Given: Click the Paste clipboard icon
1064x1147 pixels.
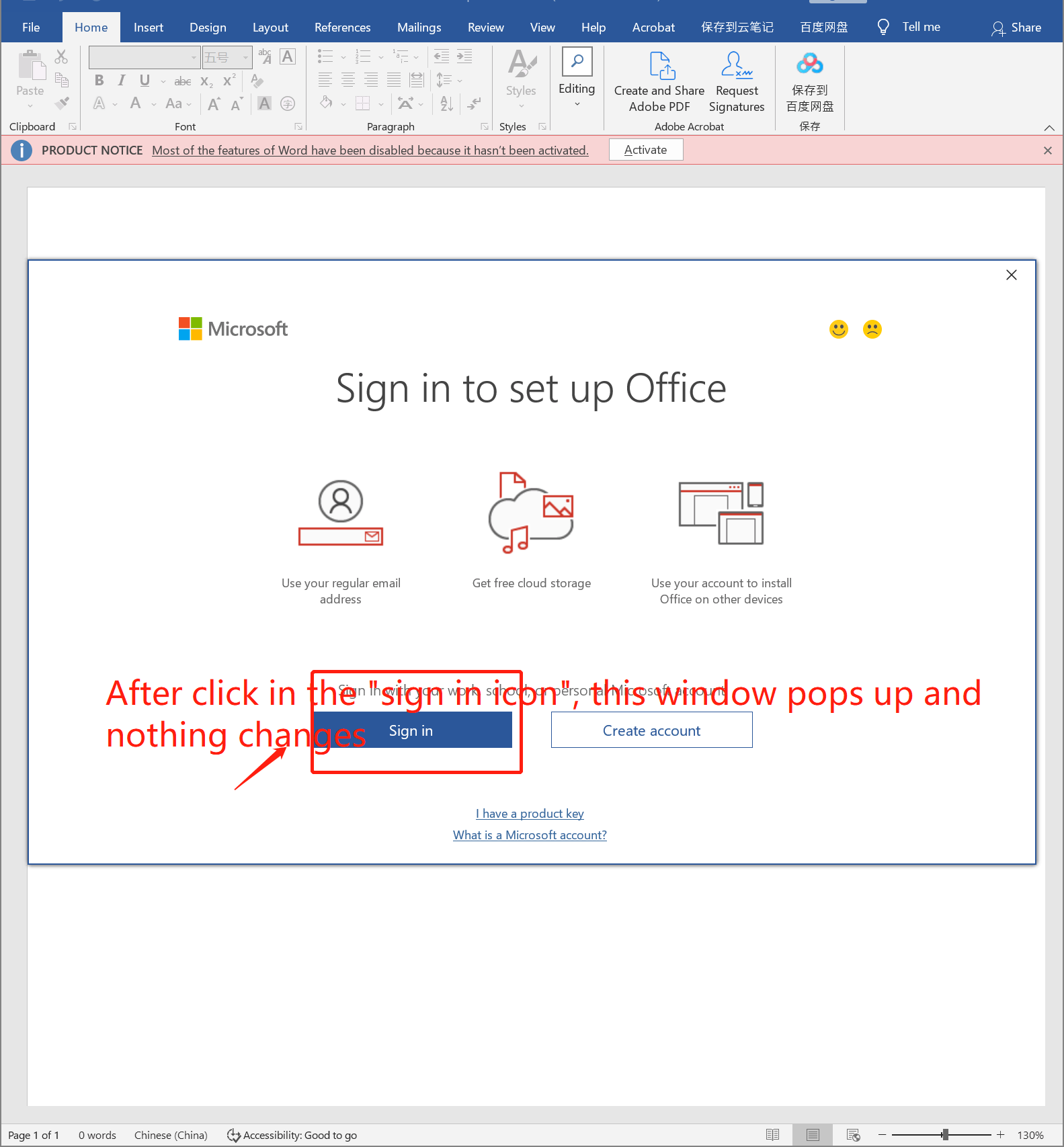Looking at the screenshot, I should coord(30,65).
